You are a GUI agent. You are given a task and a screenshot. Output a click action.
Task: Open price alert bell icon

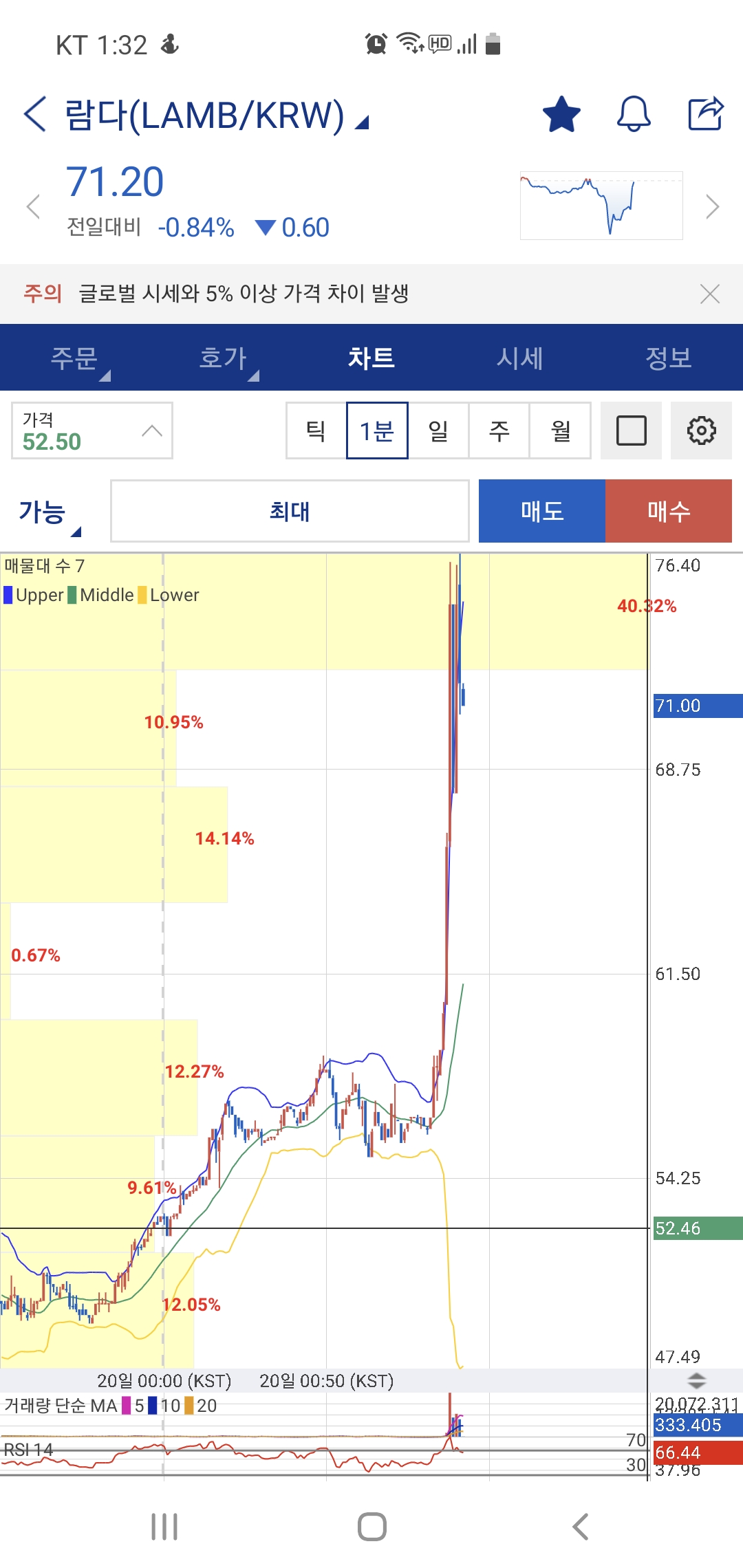633,114
